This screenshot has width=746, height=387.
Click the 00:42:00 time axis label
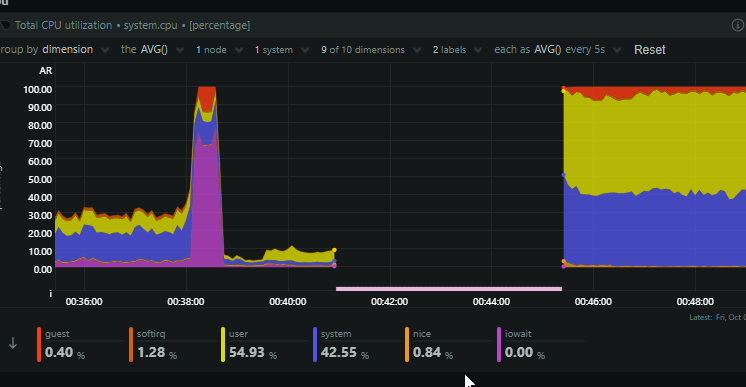389,301
